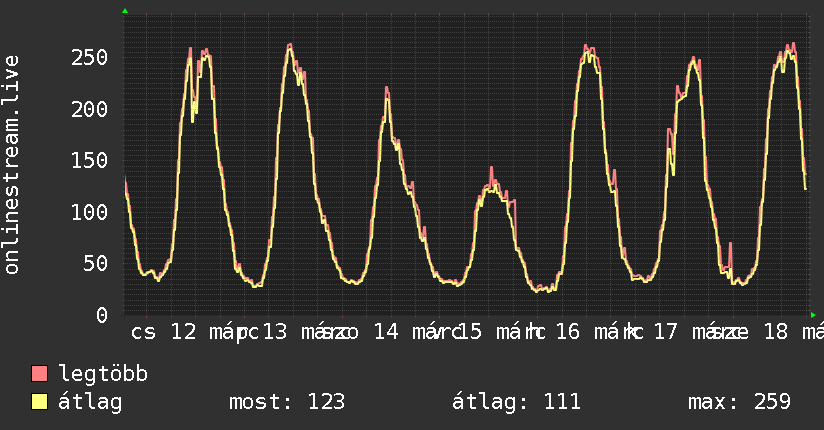The width and height of the screenshot is (824, 430).
Task: Click the '15' date label on x-axis
Action: point(469,332)
